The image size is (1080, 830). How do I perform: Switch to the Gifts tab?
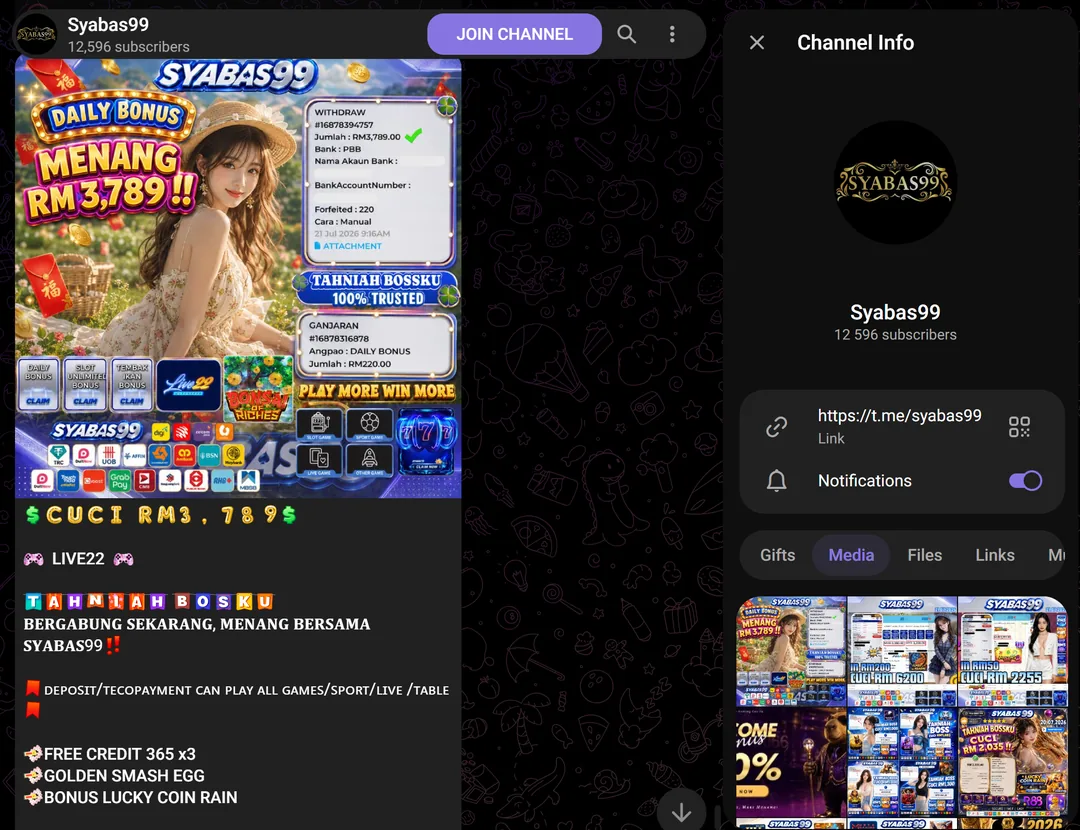pos(777,555)
